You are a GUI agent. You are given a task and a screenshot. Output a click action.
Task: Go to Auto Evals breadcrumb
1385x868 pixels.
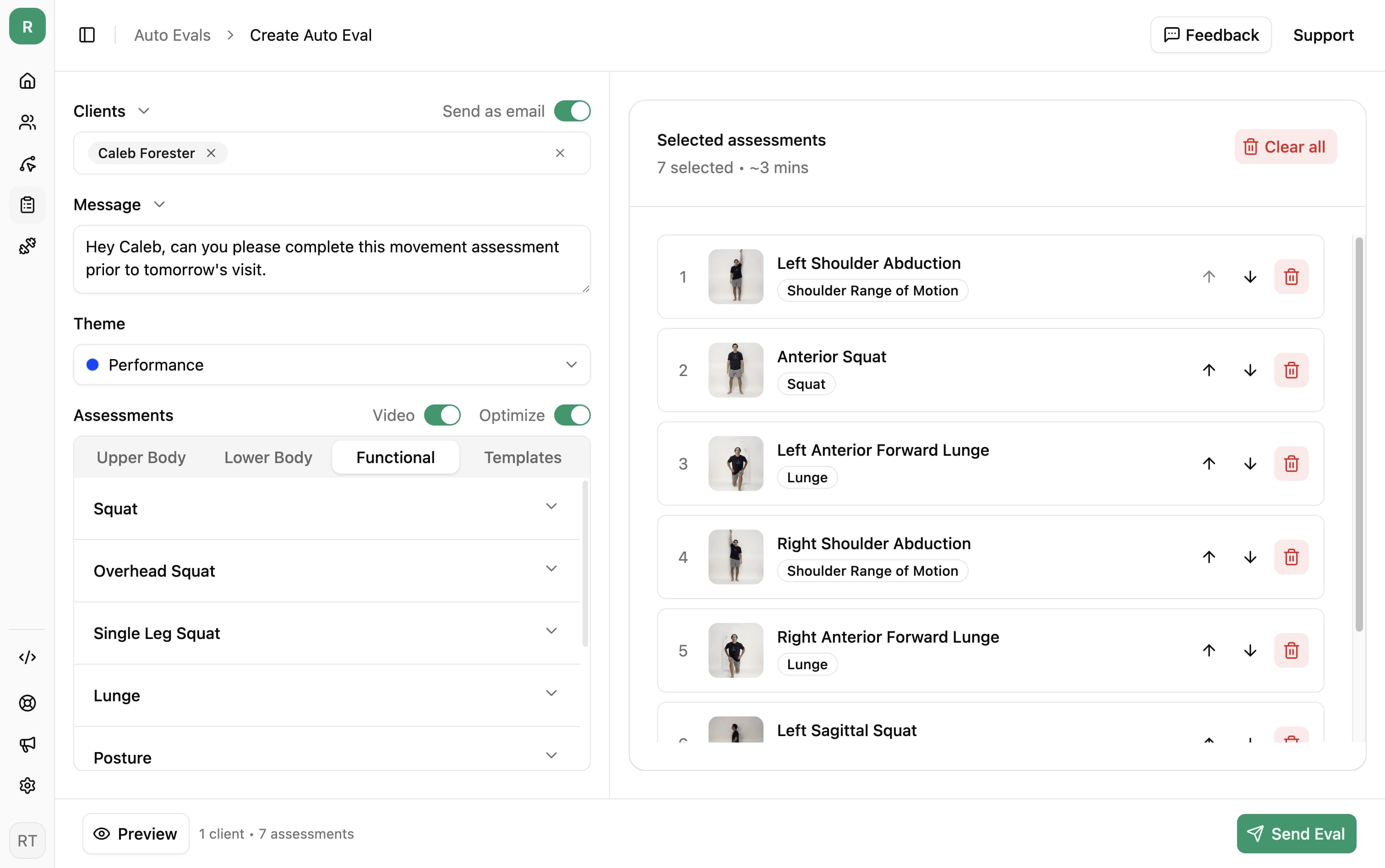tap(172, 35)
